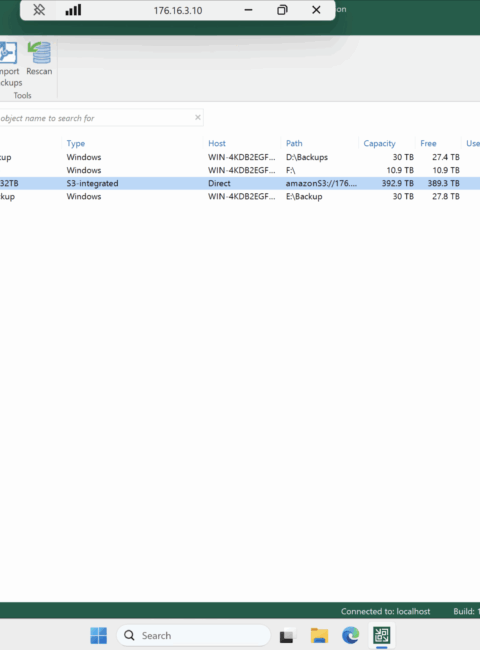Check connection signal strength icon

(73, 10)
